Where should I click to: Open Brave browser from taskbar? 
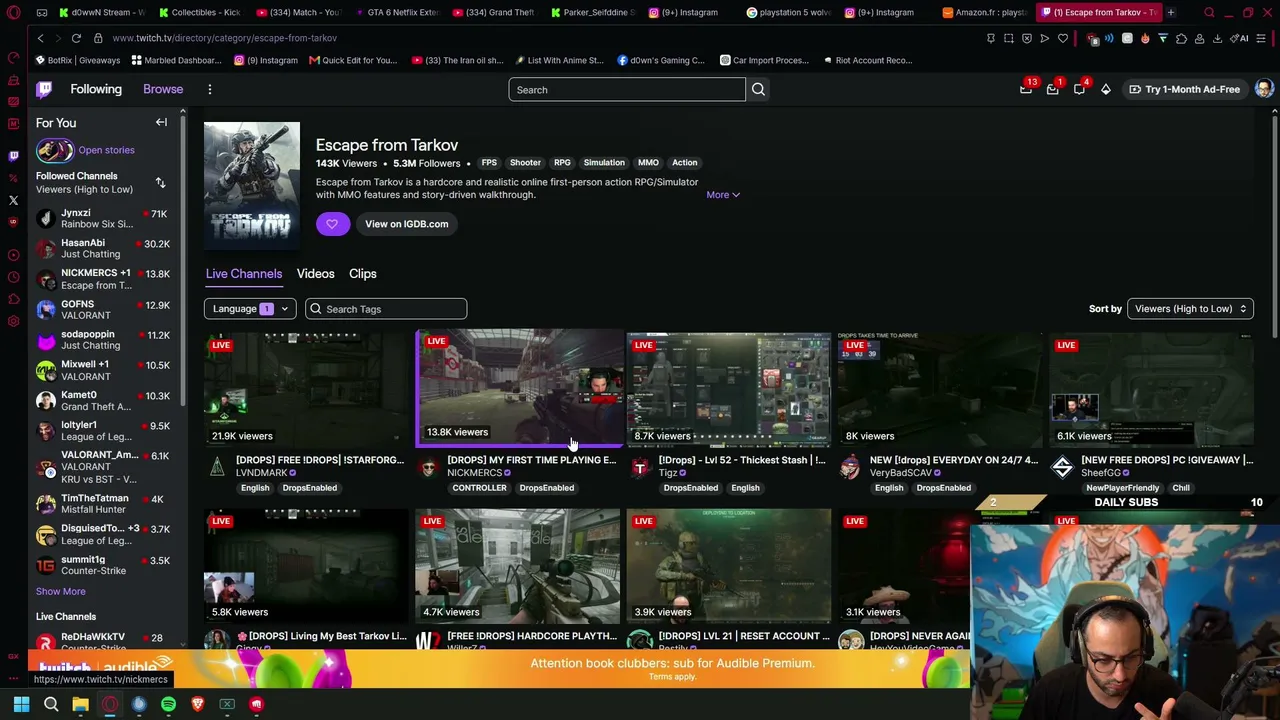point(198,704)
